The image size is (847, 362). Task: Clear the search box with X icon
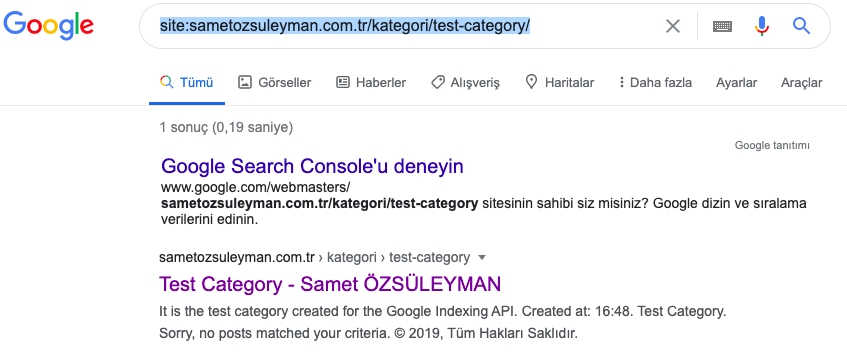click(673, 26)
